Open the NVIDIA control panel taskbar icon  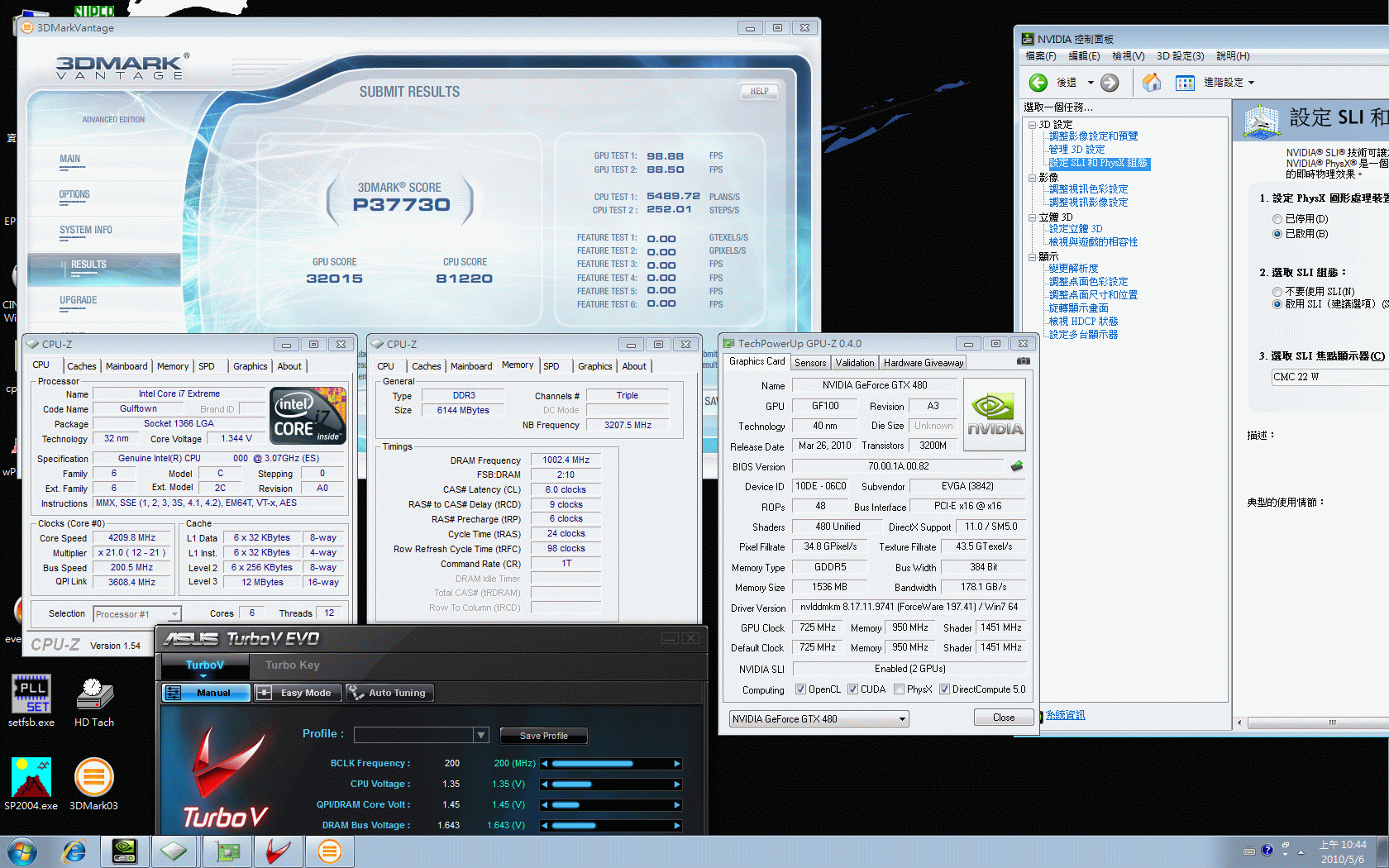124,851
